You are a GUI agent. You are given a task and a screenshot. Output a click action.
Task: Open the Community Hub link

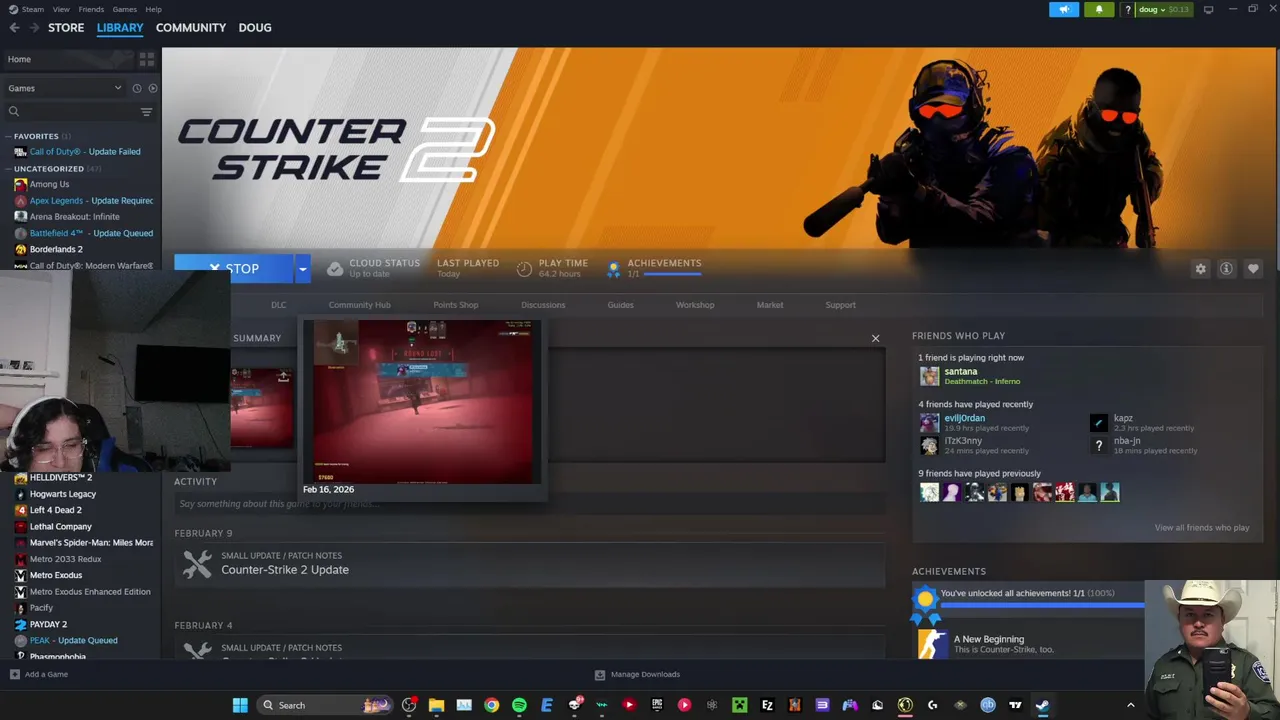pos(359,305)
